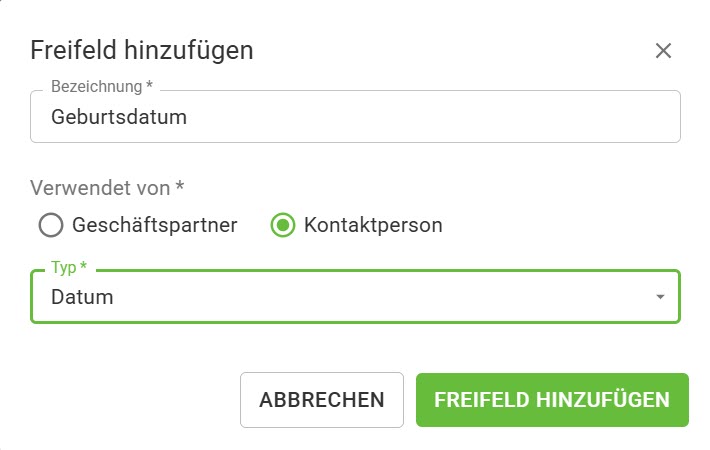Screen dimensions: 710x450
Task: Focus the Bezeichnung input field
Action: pos(355,117)
